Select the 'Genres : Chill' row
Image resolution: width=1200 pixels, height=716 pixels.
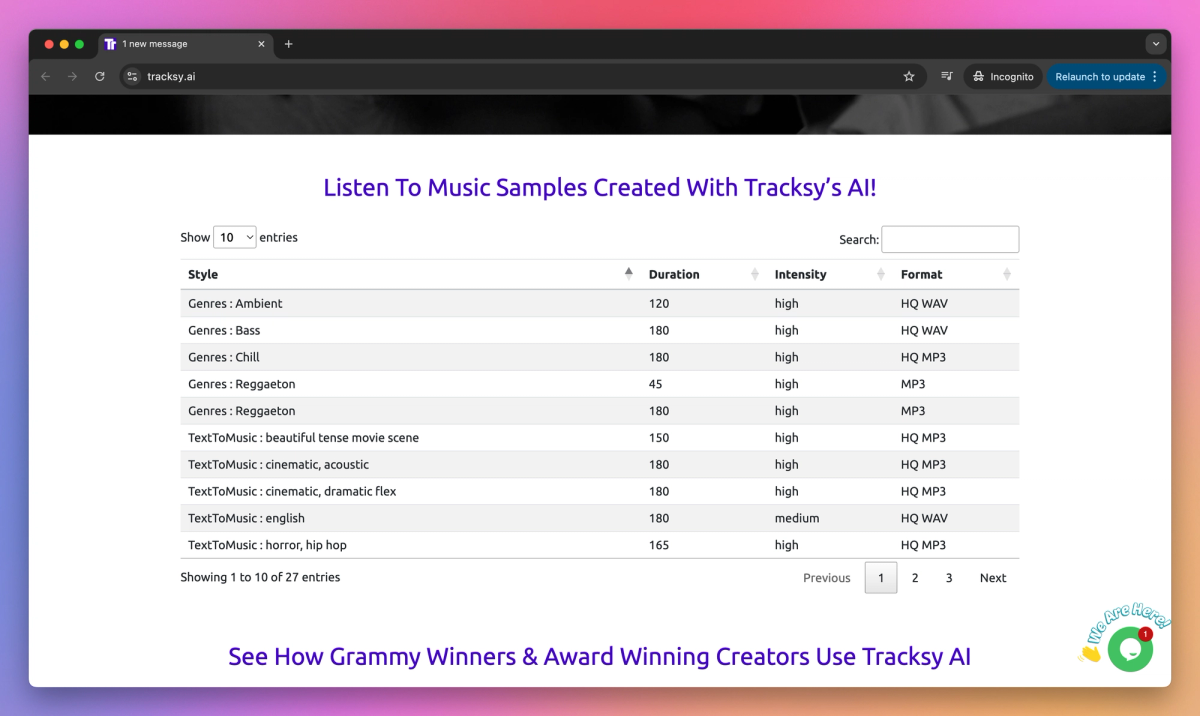(600, 357)
